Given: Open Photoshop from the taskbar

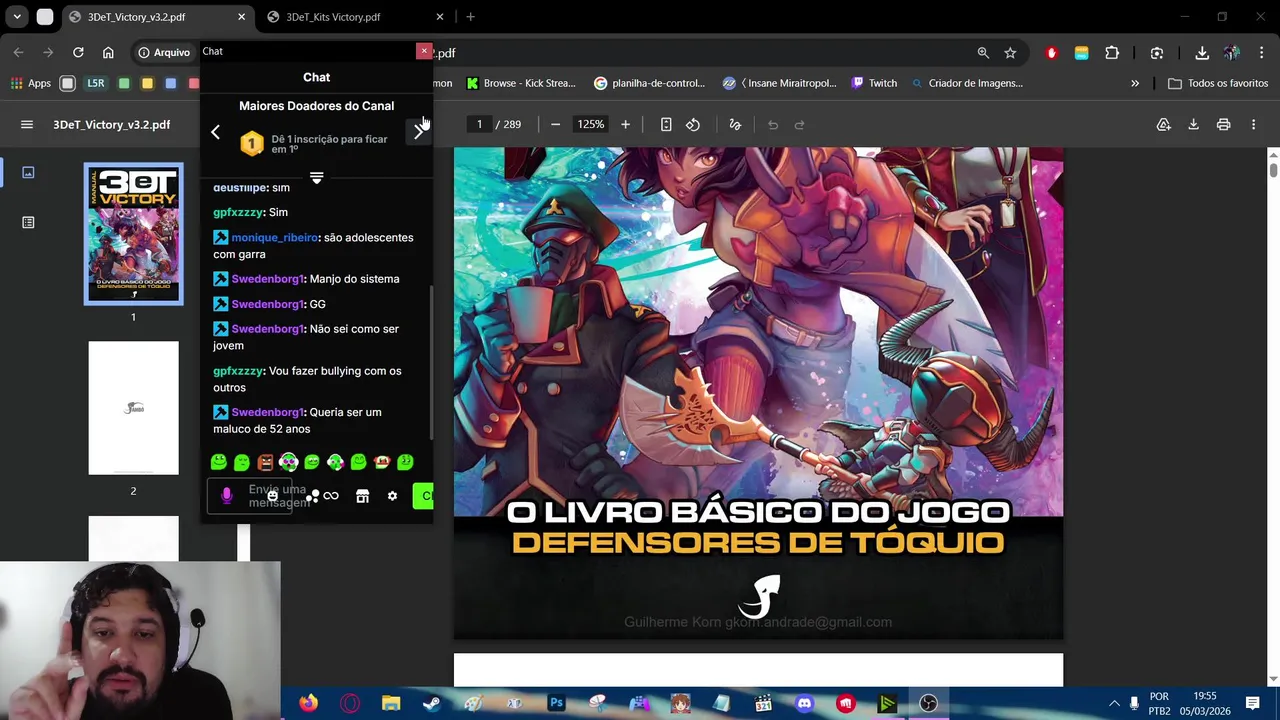Looking at the screenshot, I should coord(556,704).
